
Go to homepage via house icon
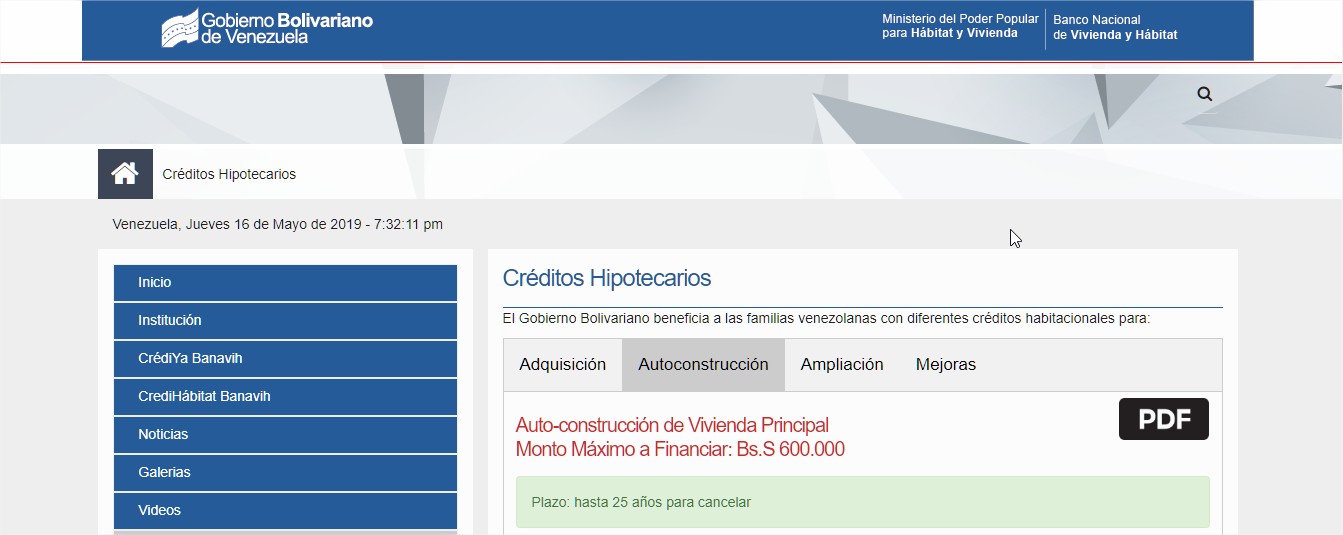(x=125, y=174)
